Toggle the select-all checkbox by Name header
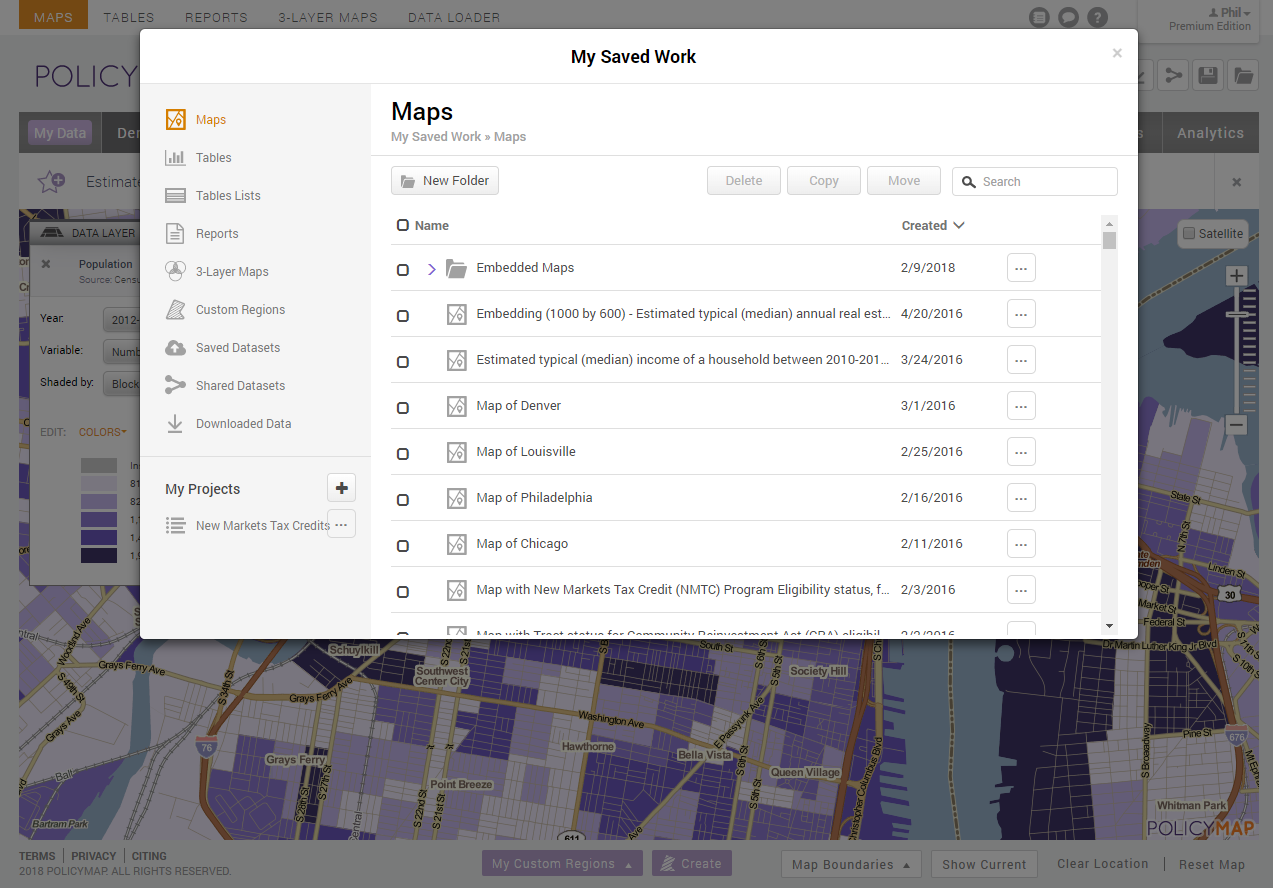The image size is (1273, 888). tap(403, 225)
